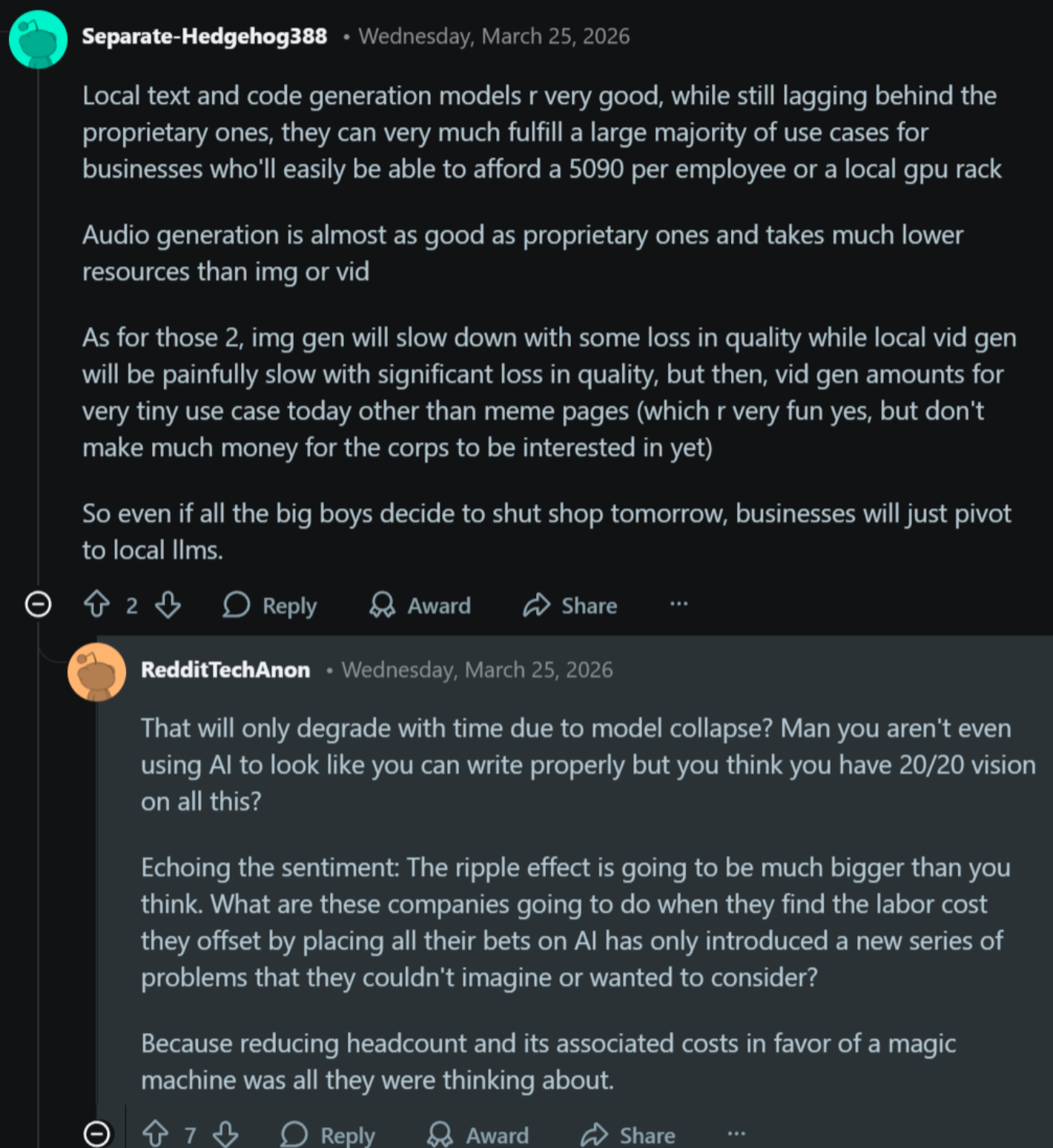Click the first comment's date timestamp
Screen dimensions: 1053x1148
[494, 36]
